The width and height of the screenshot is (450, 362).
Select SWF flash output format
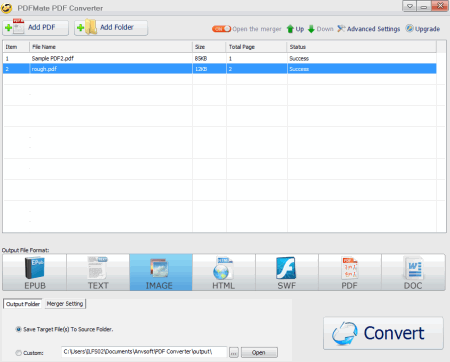pyautogui.click(x=287, y=272)
